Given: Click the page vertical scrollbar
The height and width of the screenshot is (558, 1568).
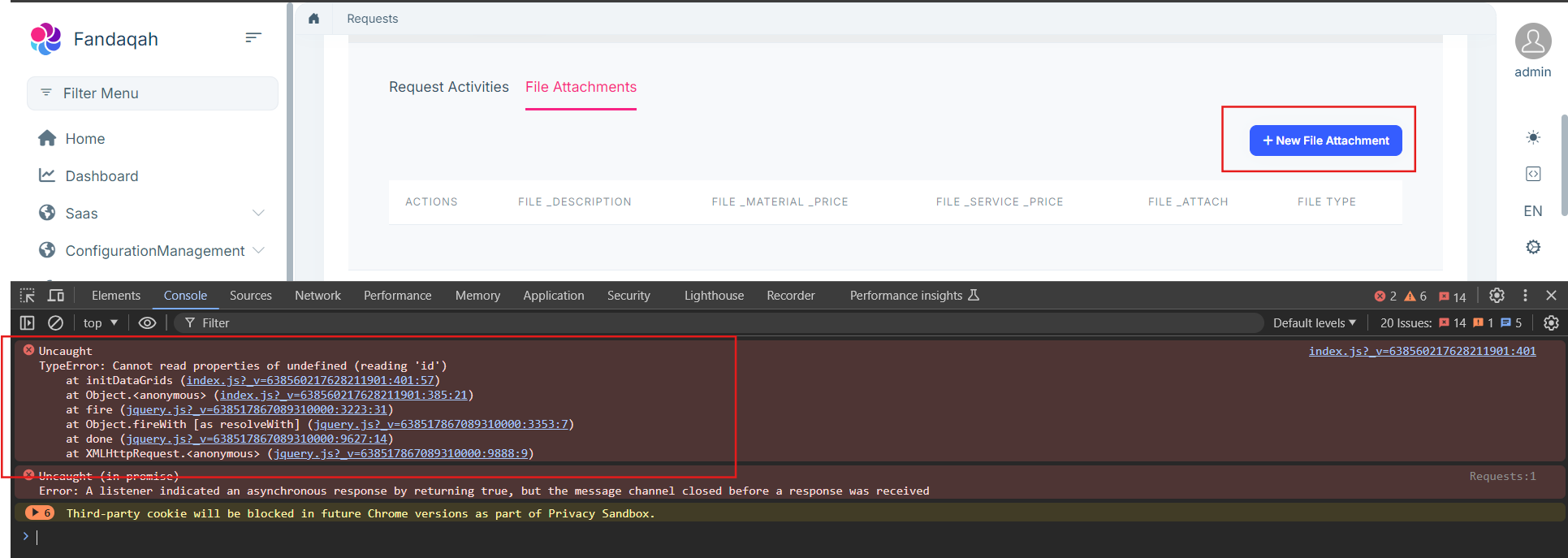Looking at the screenshot, I should [x=1563, y=165].
